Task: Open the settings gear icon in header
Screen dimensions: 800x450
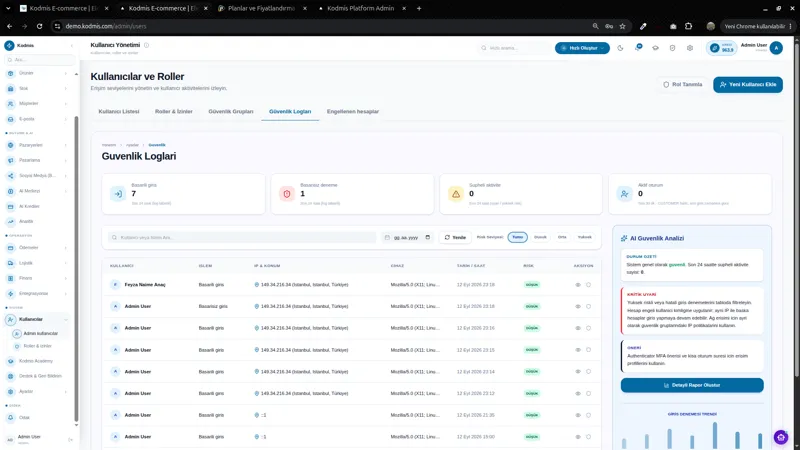Action: [x=690, y=48]
